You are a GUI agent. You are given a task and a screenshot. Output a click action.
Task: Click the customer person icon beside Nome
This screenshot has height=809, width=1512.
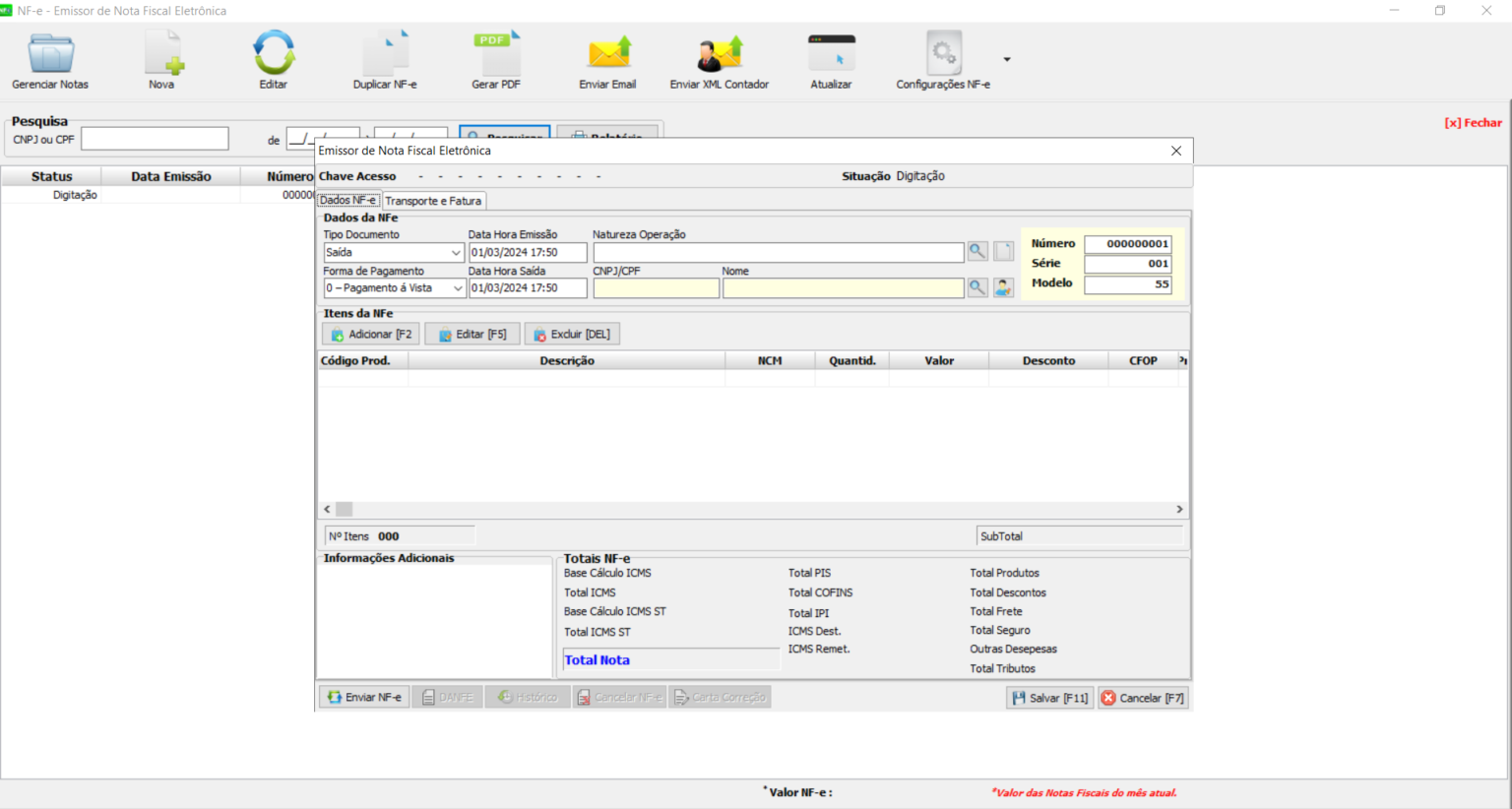[x=1003, y=288]
